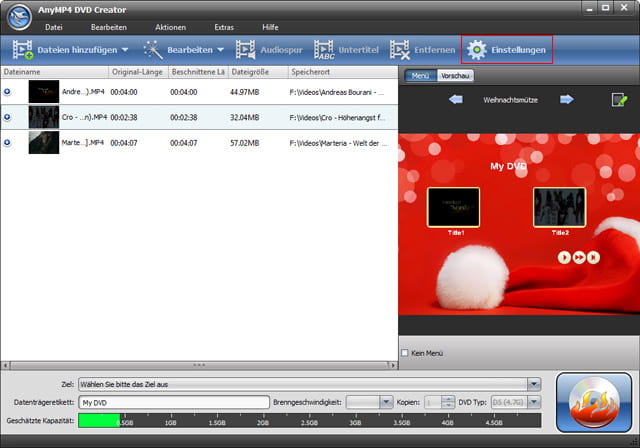Sort by the Original-Länge column header

139,72
